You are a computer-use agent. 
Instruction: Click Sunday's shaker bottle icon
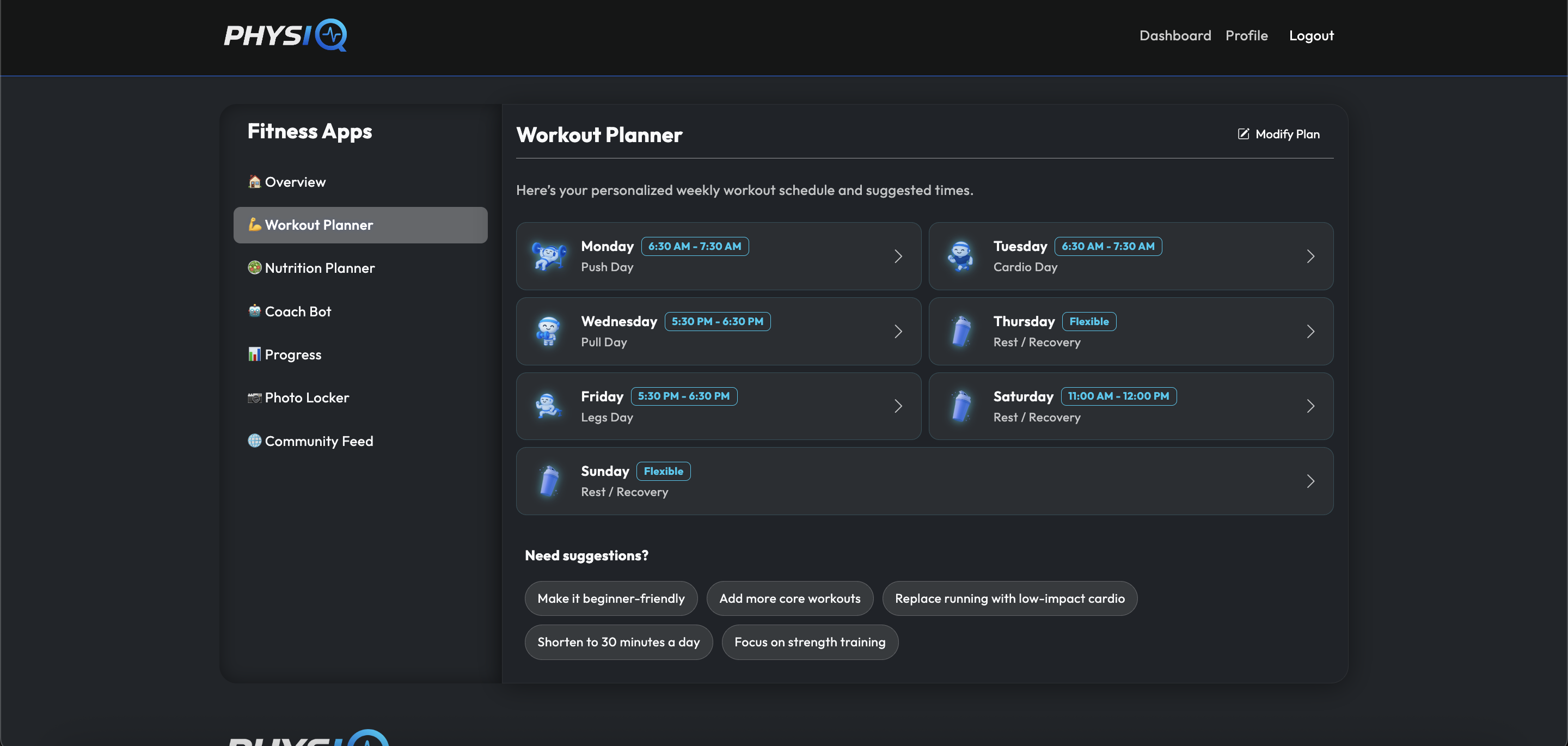[549, 481]
